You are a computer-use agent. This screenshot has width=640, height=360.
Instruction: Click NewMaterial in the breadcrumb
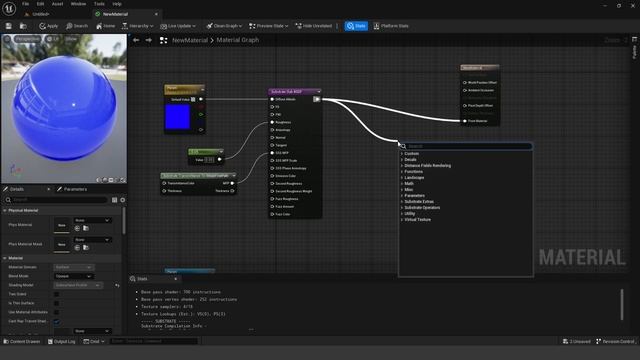coord(190,40)
